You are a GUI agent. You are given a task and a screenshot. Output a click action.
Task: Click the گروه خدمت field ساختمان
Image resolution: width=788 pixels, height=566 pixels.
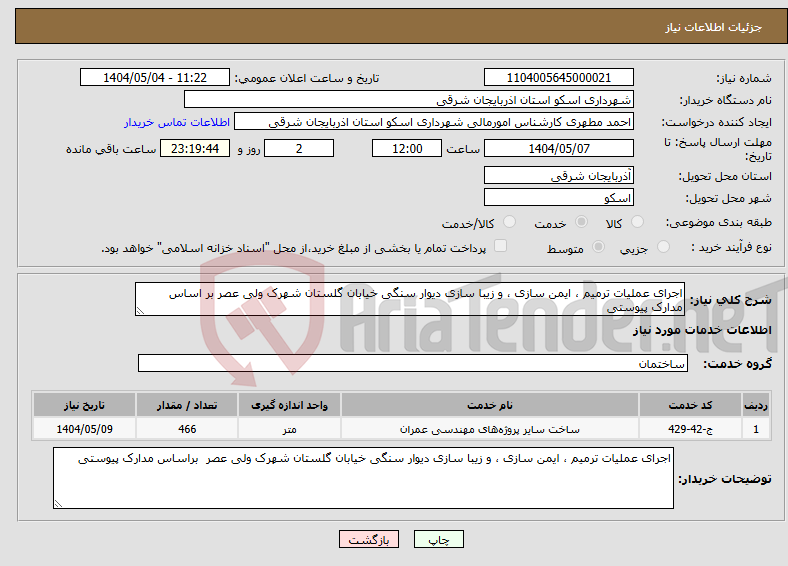point(413,363)
